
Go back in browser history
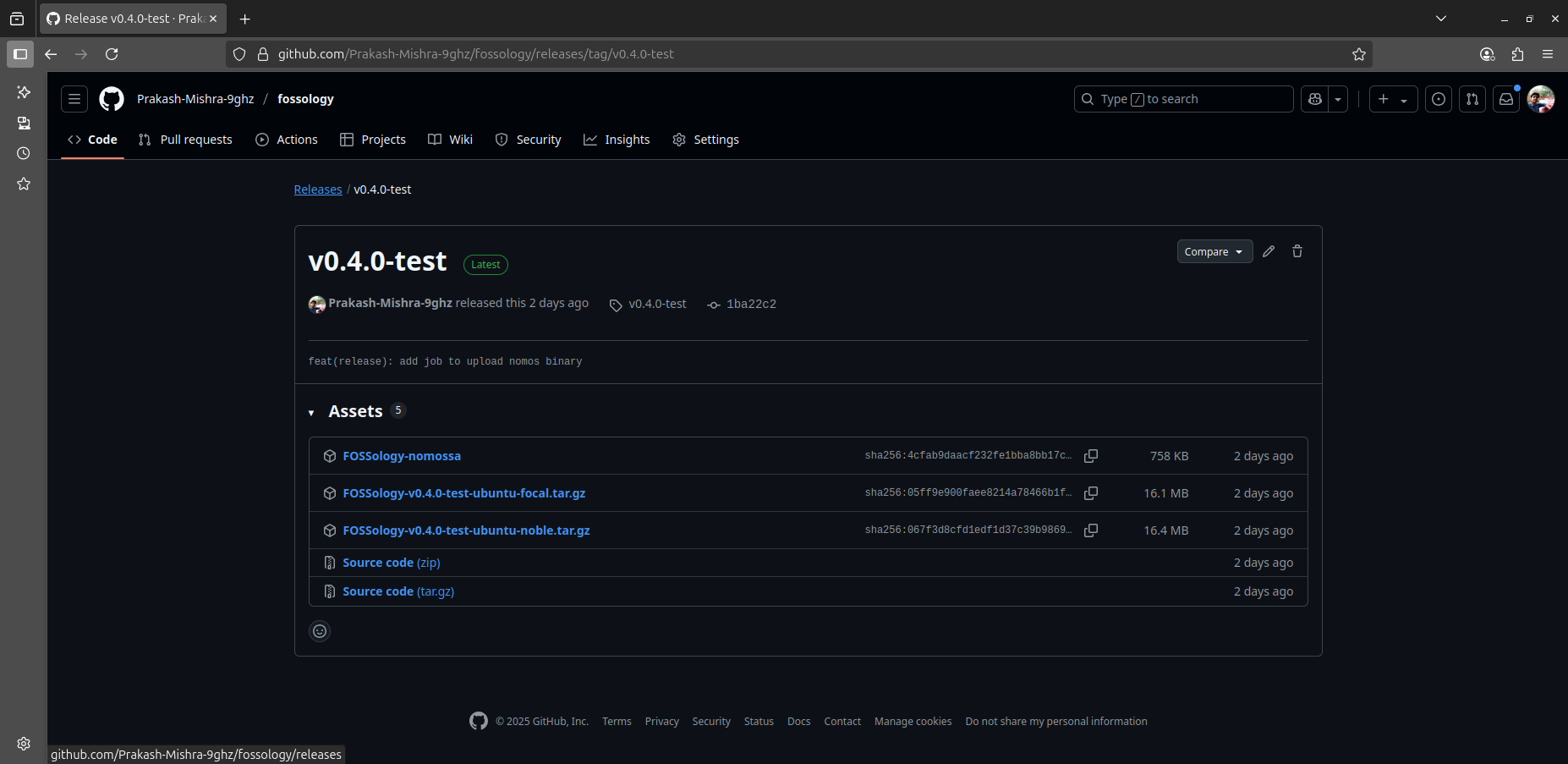[x=51, y=54]
